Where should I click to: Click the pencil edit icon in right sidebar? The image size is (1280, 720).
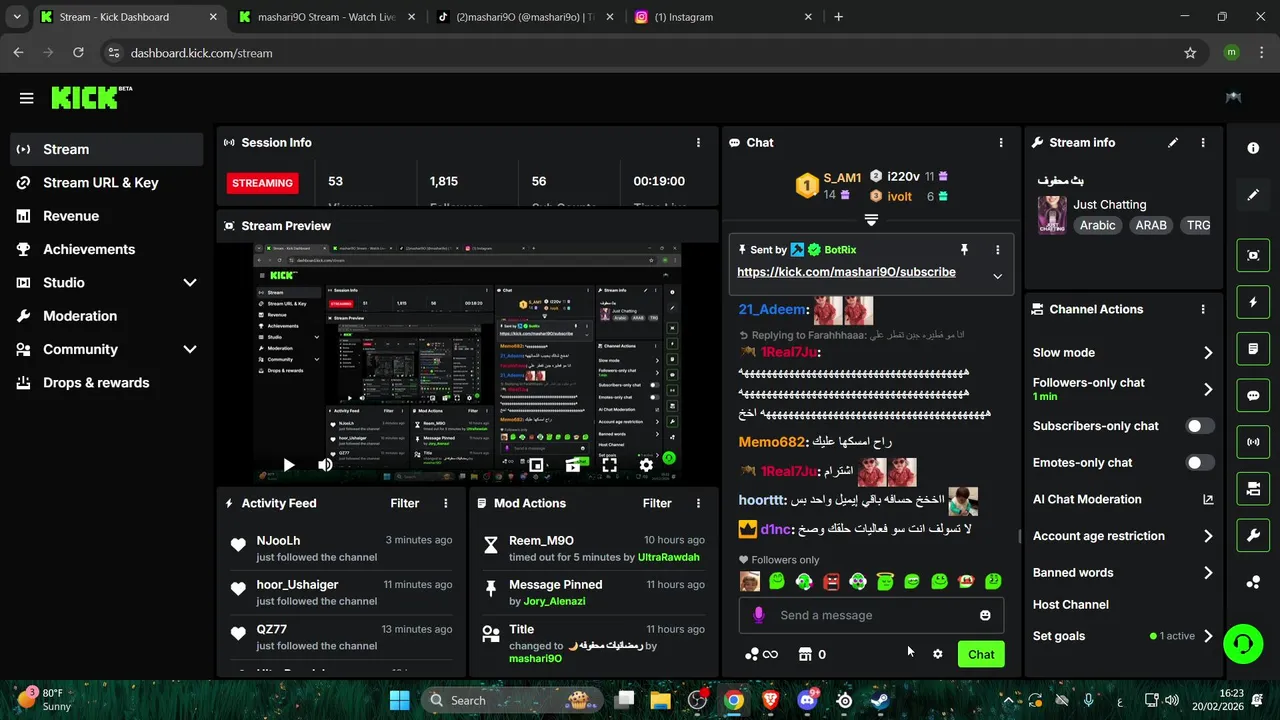point(1253,195)
